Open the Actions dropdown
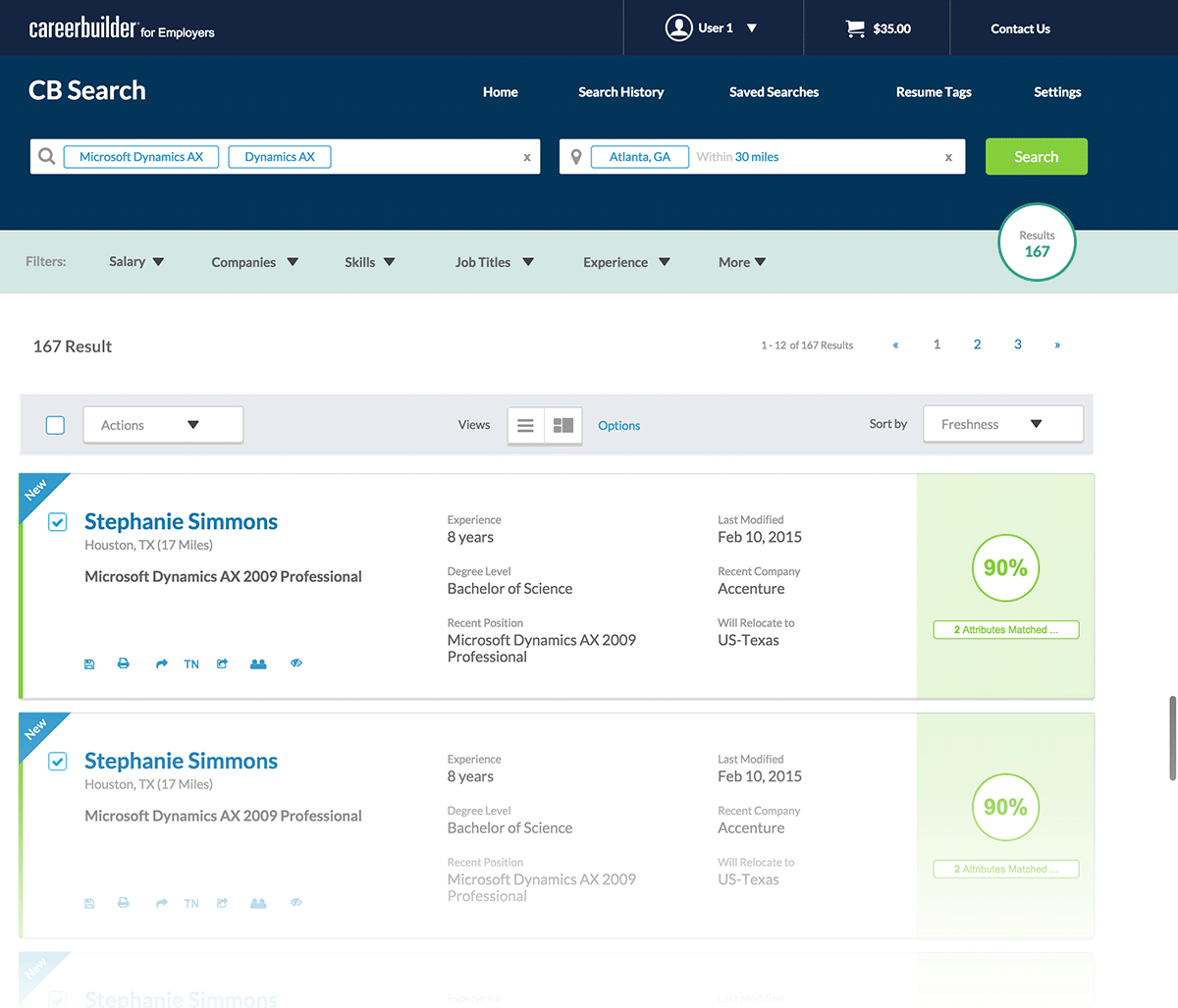The height and width of the screenshot is (1008, 1178). [163, 425]
